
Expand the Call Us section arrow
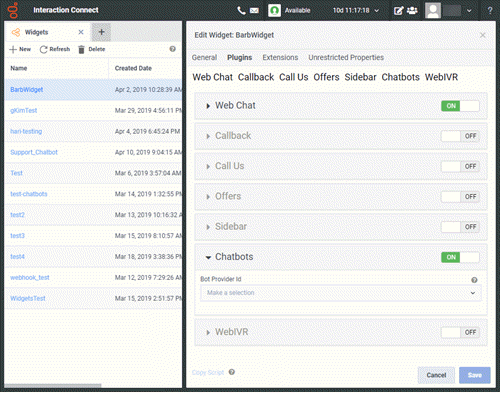208,167
